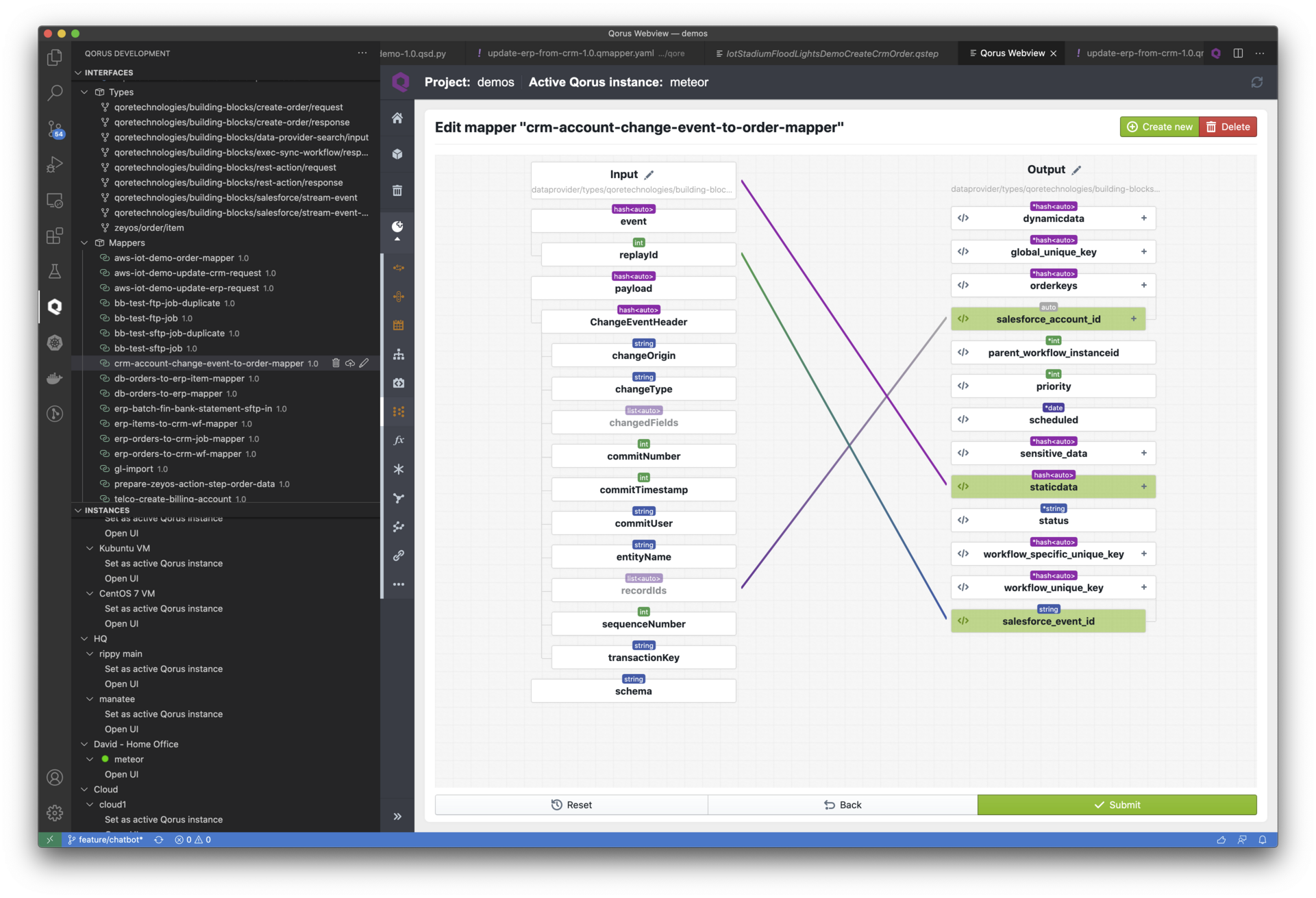Open the Explorer view in activity bar
Image resolution: width=1316 pixels, height=898 pixels.
[x=55, y=58]
